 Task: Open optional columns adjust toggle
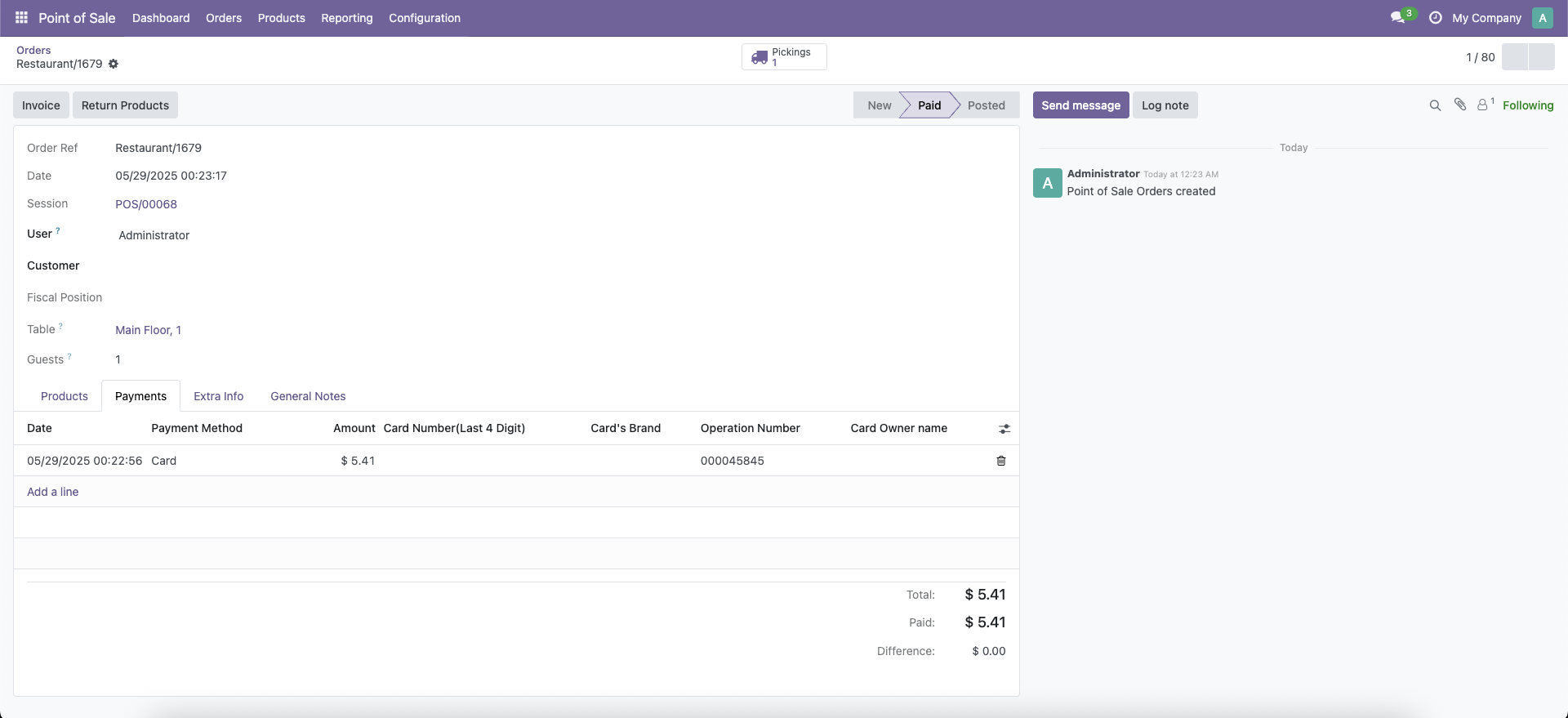[x=1004, y=429]
